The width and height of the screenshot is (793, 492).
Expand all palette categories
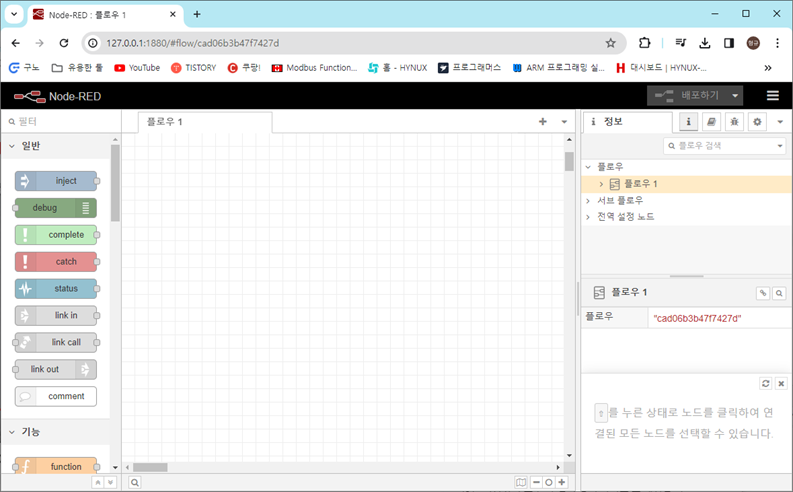(111, 482)
